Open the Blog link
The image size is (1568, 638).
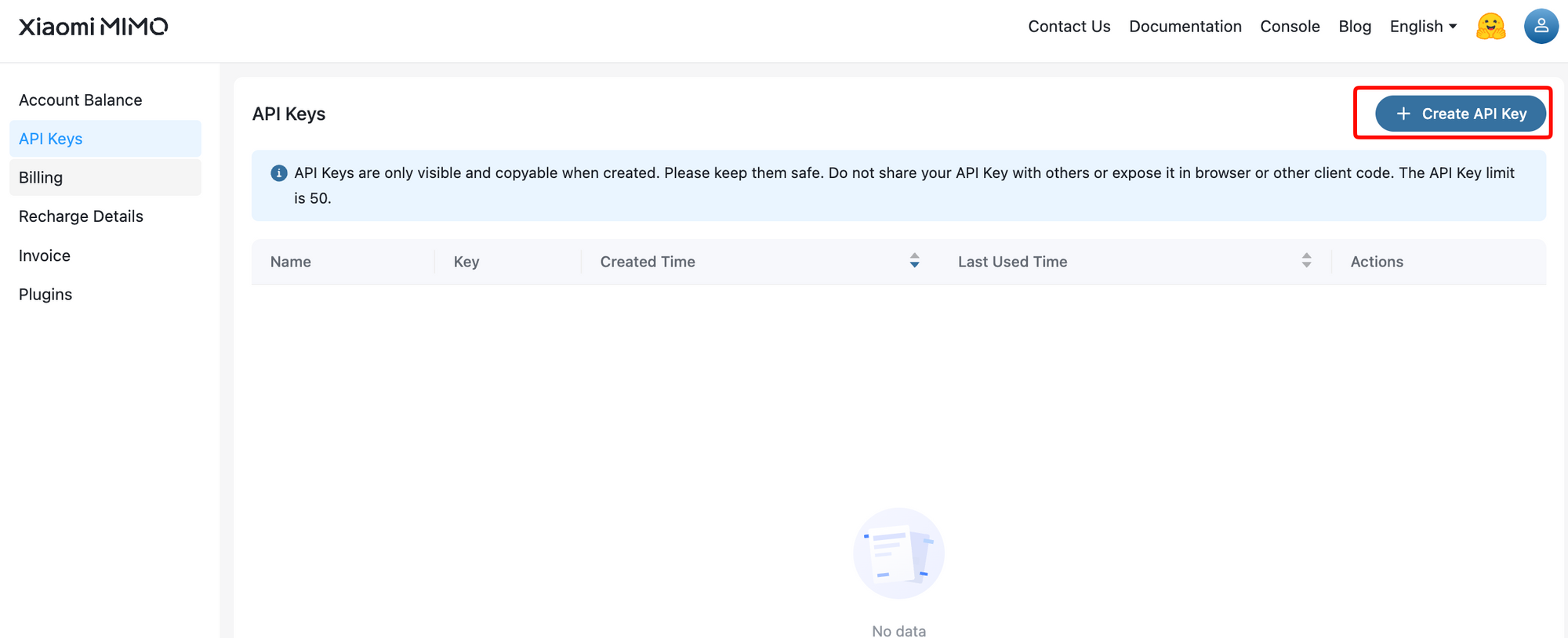pyautogui.click(x=1355, y=27)
